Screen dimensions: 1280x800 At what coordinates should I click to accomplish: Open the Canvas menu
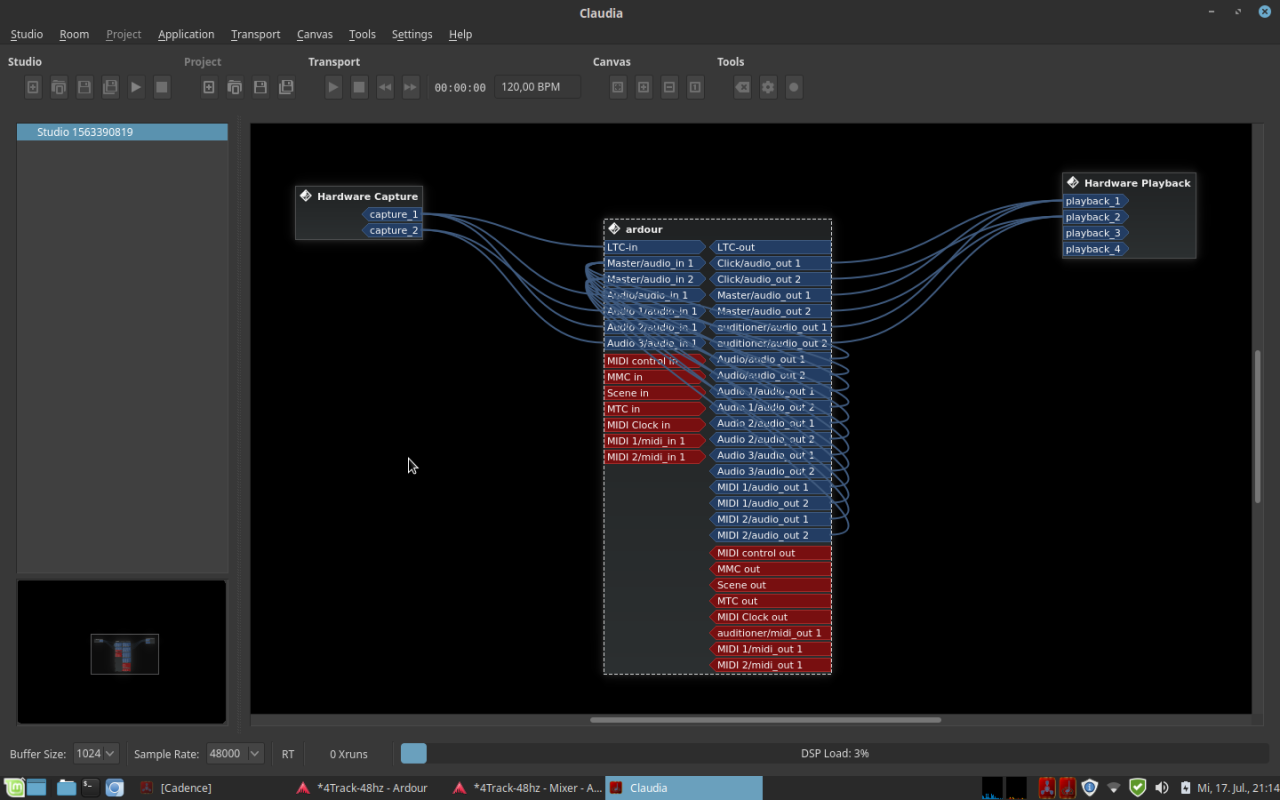pyautogui.click(x=314, y=34)
